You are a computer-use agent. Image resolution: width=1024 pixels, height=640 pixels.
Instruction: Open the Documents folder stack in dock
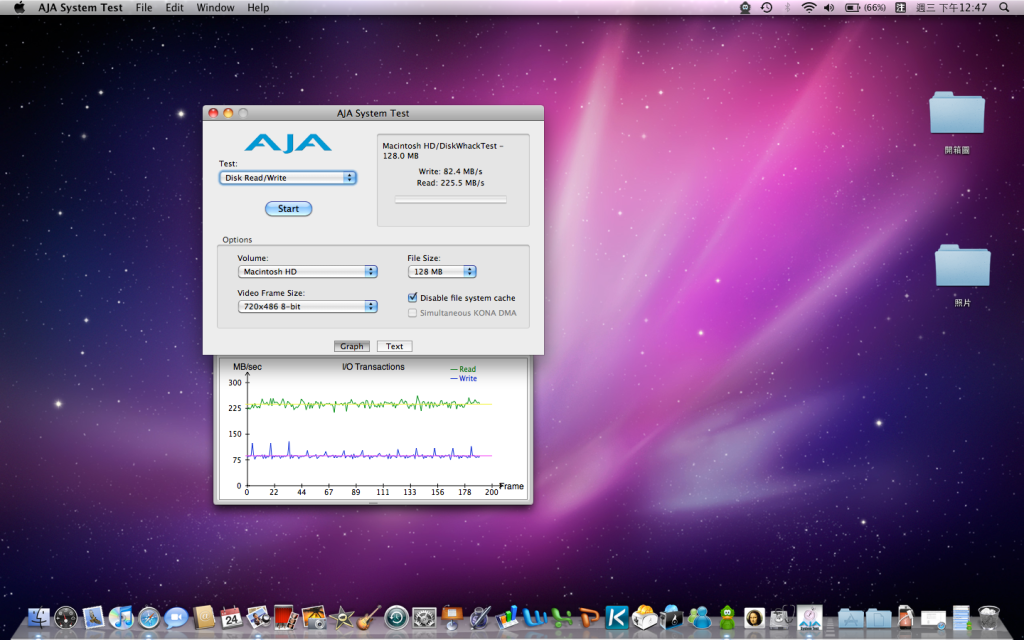(878, 616)
